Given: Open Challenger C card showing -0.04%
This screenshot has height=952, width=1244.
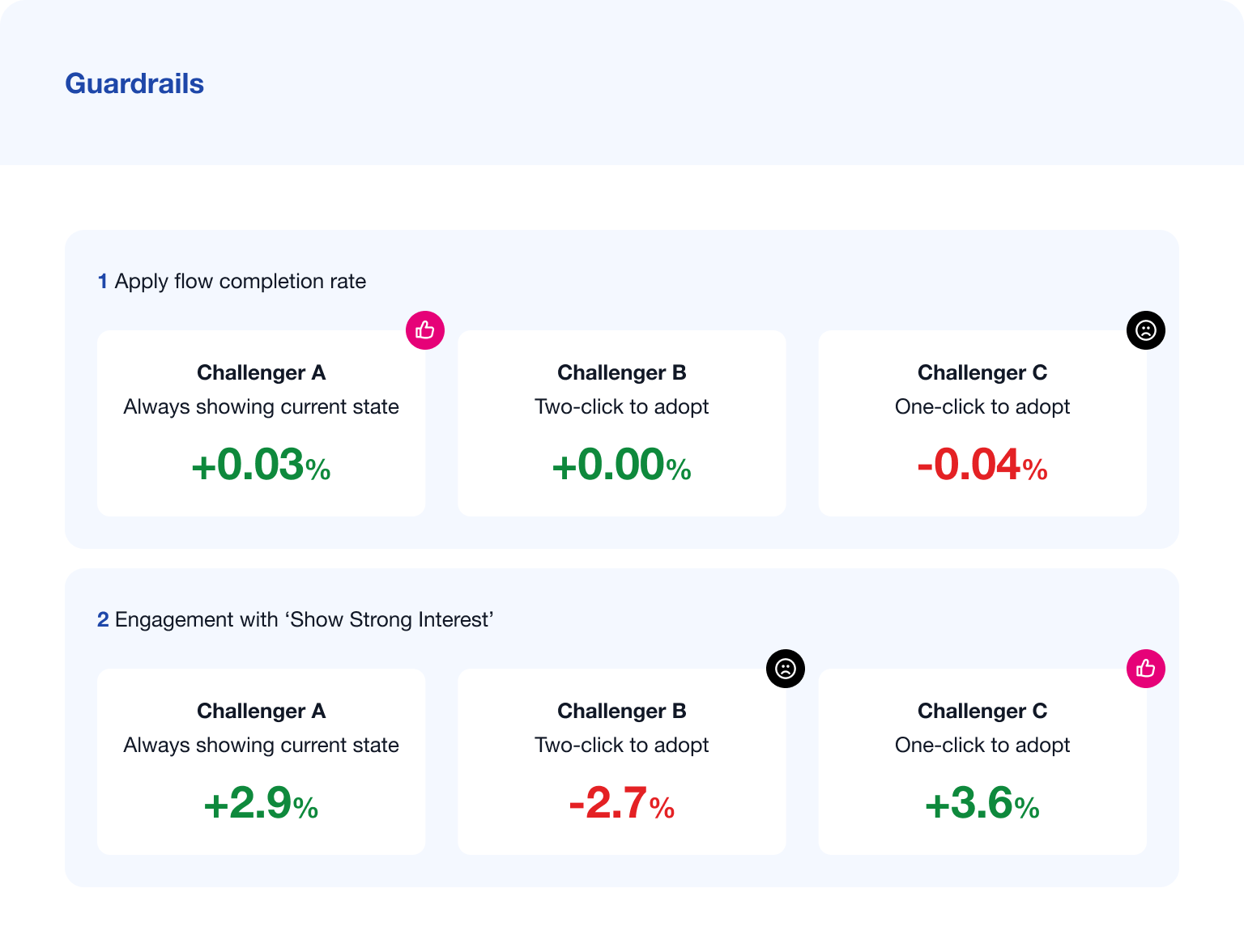Looking at the screenshot, I should click(x=982, y=423).
